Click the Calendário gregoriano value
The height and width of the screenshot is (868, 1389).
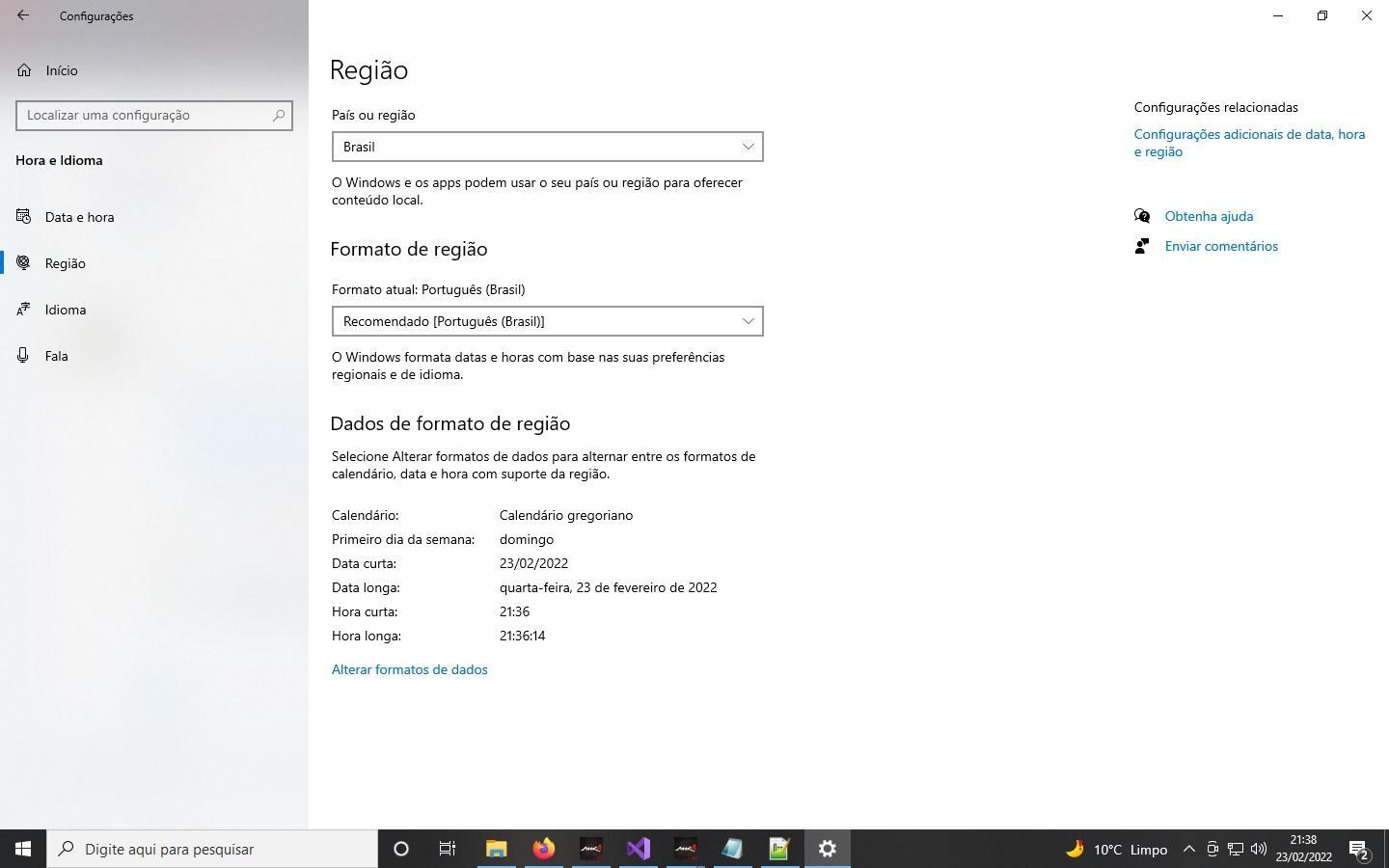(x=566, y=515)
